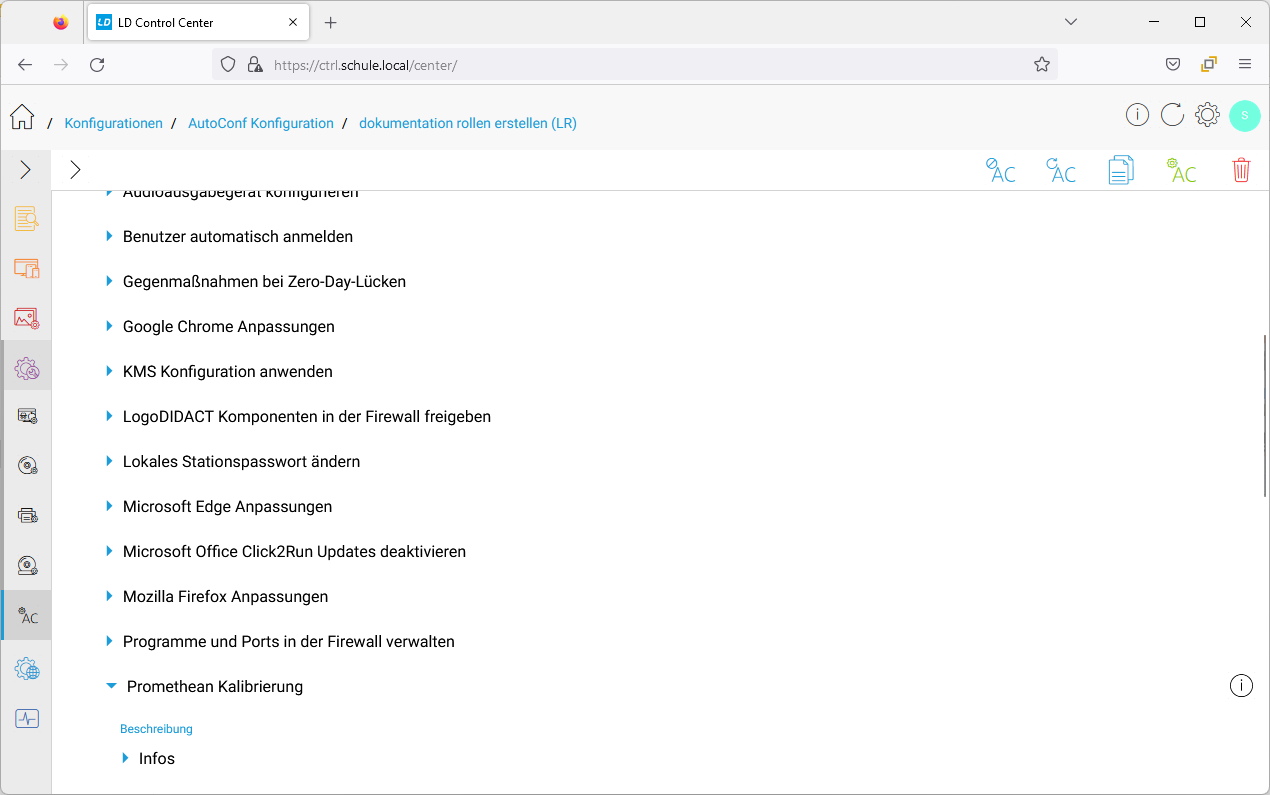Click the Save to Pocket icon
1270x795 pixels.
coord(1173,64)
